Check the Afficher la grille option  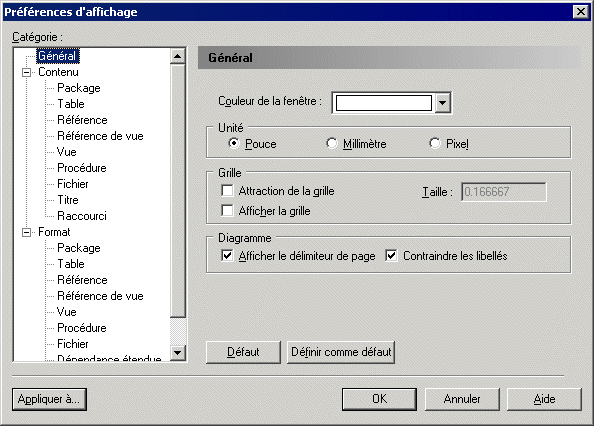227,210
